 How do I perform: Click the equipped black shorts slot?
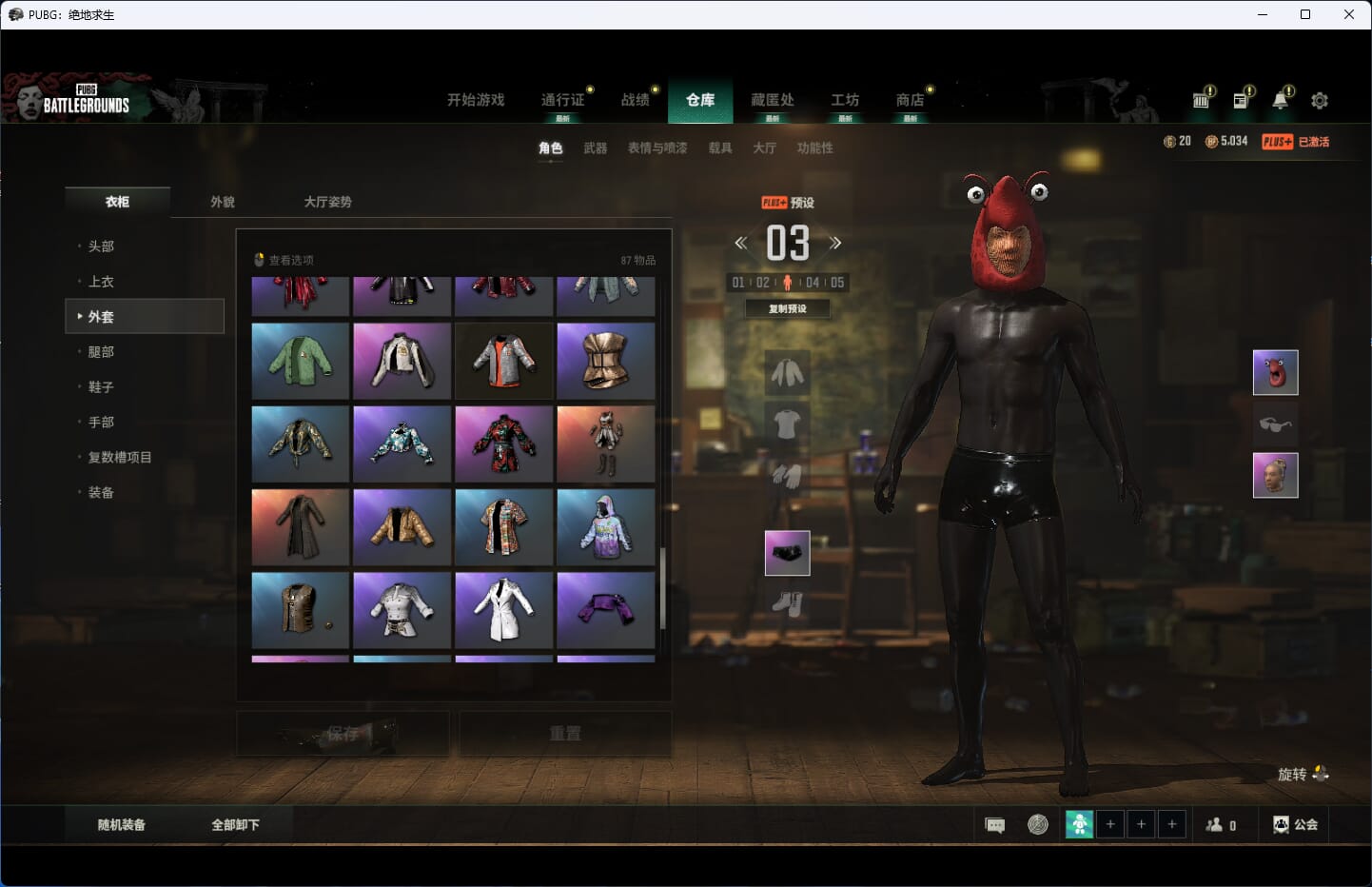click(787, 553)
